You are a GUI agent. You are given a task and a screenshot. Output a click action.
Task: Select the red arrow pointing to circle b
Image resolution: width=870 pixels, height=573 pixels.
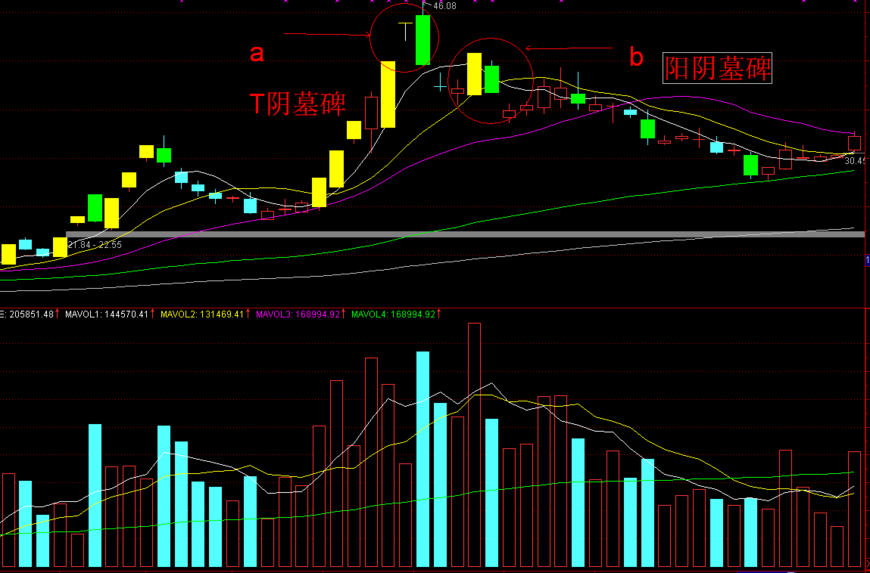click(568, 48)
